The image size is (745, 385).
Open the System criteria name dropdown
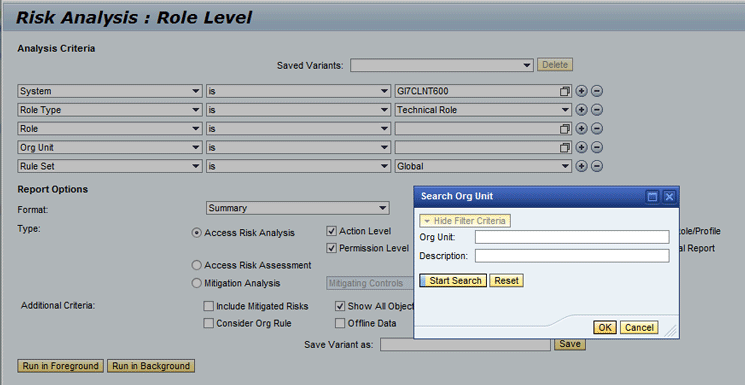[x=196, y=91]
